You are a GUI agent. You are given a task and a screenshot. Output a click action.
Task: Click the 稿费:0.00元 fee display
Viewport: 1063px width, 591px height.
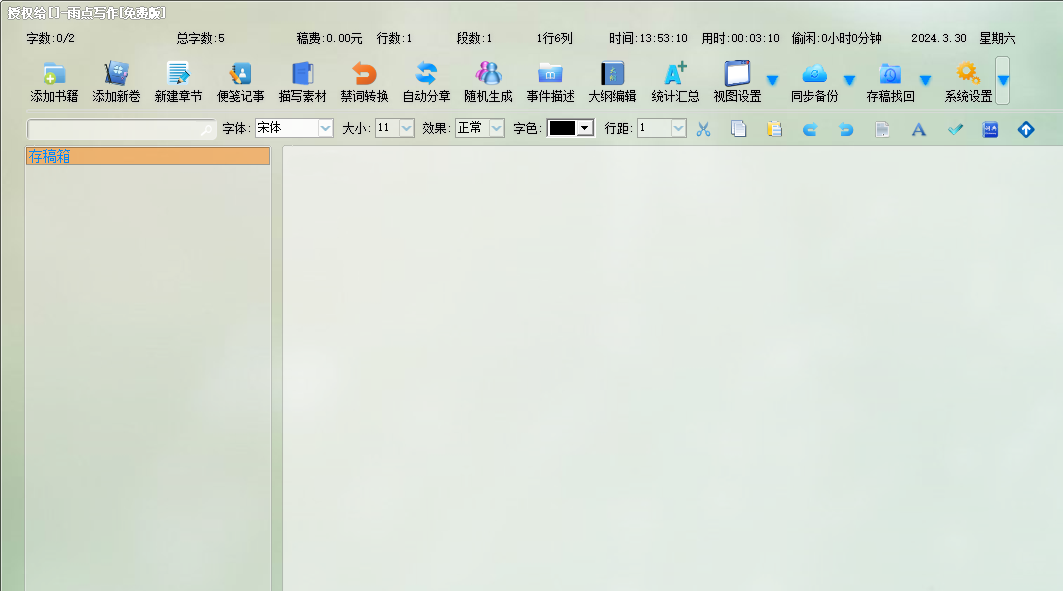(329, 39)
